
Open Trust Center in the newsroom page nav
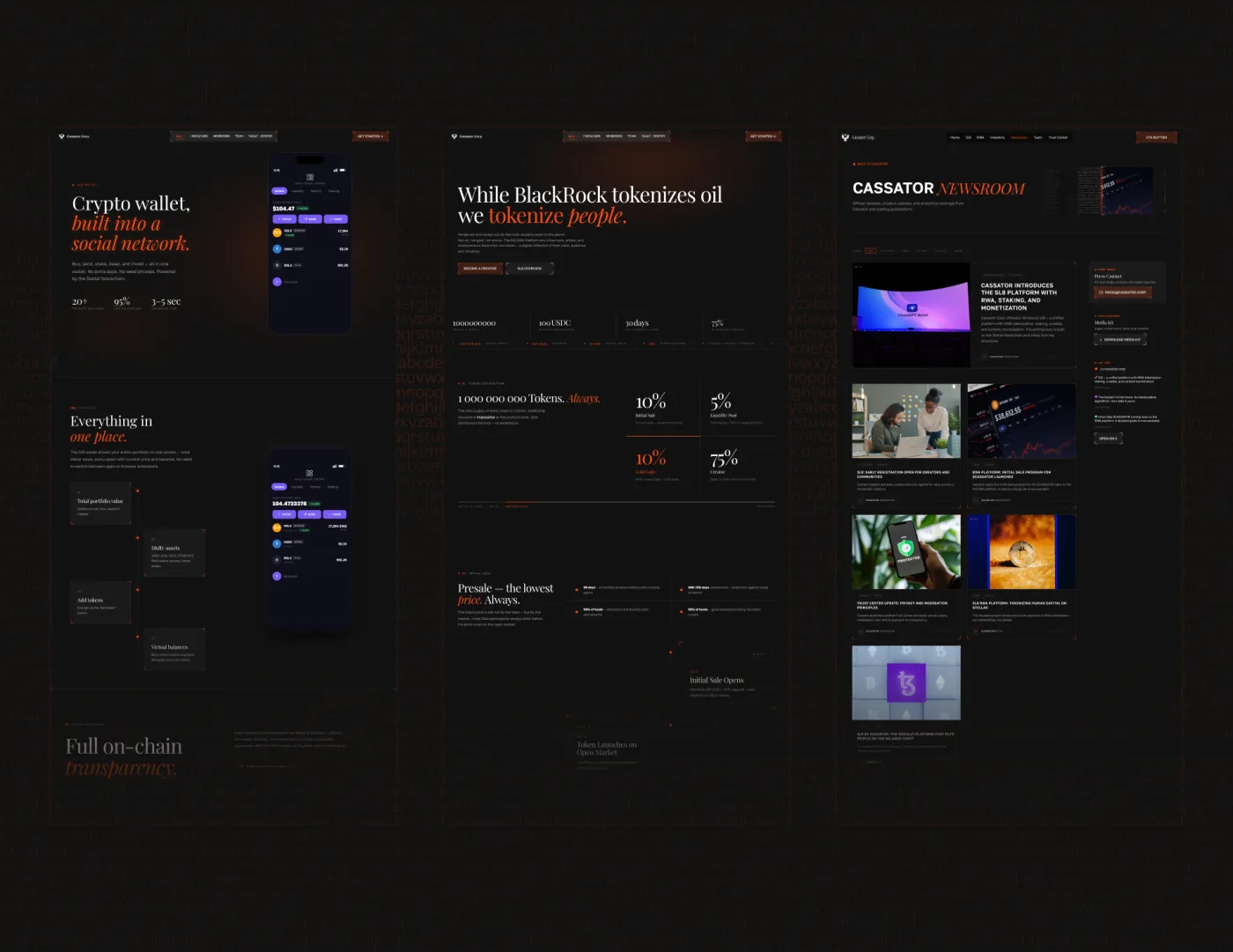click(1058, 137)
